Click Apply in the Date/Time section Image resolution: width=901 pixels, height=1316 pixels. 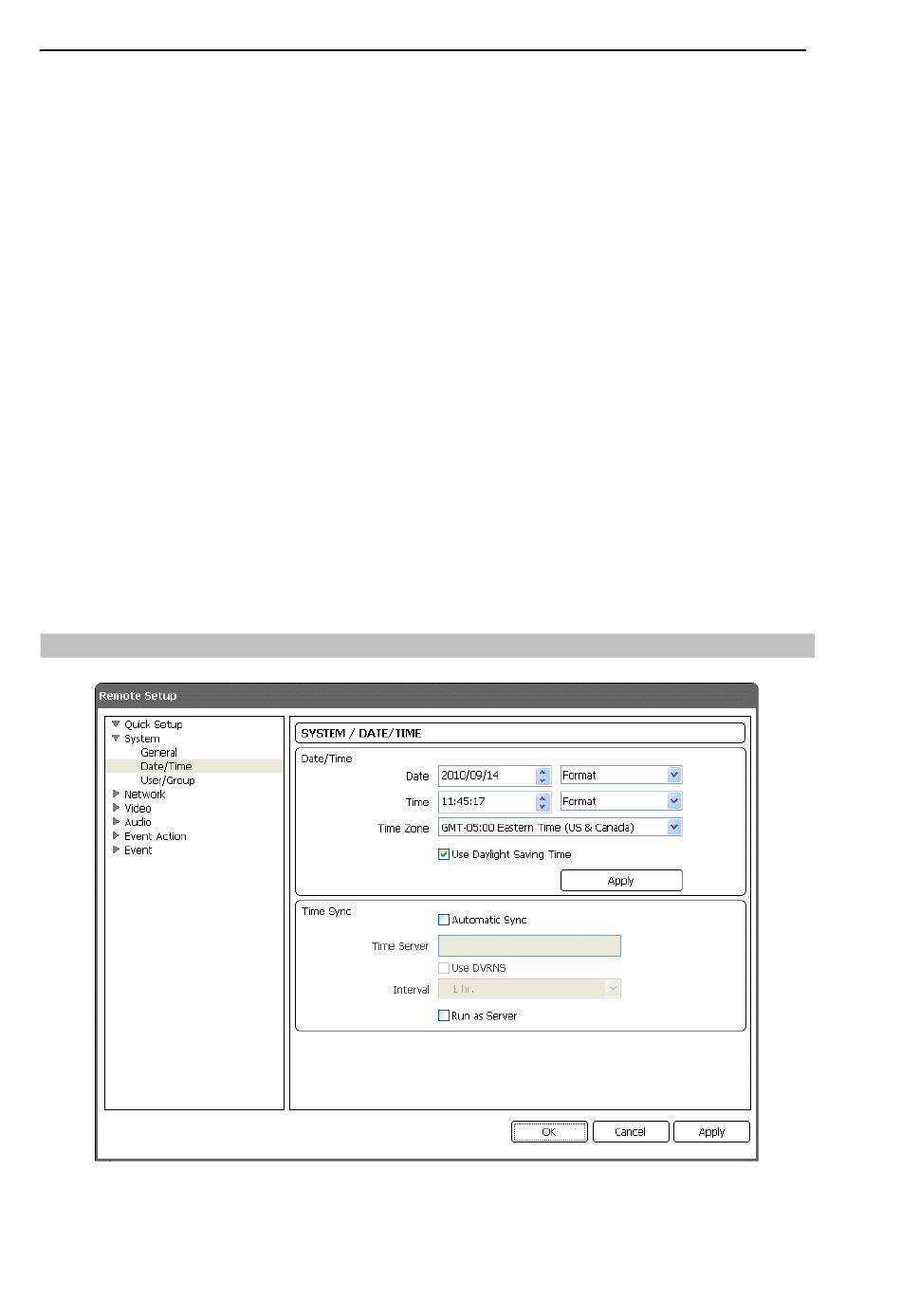click(x=621, y=881)
